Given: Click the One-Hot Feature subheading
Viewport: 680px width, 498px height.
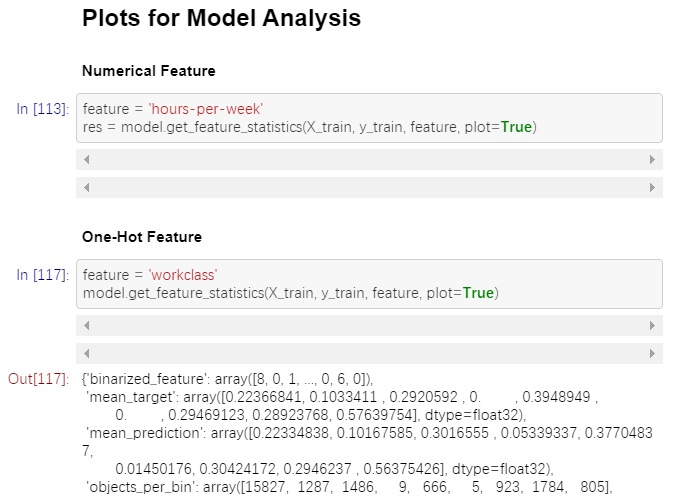Looking at the screenshot, I should click(142, 237).
